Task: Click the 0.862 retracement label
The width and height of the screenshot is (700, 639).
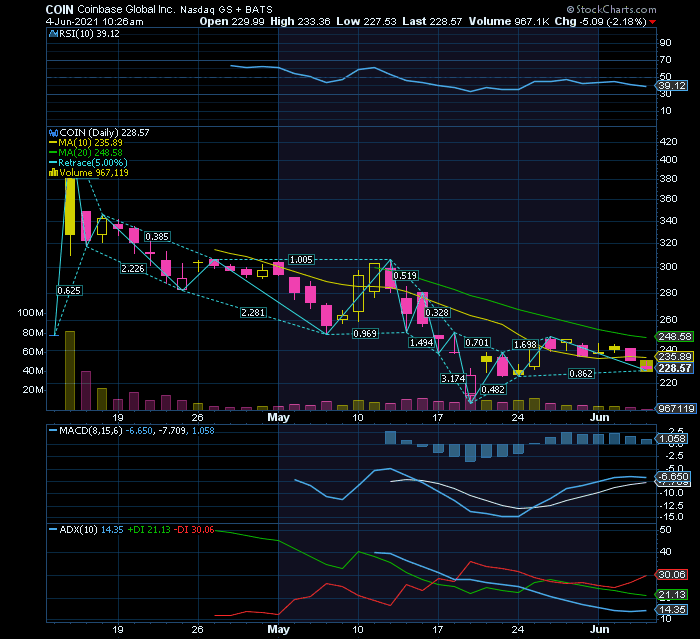Action: point(581,373)
